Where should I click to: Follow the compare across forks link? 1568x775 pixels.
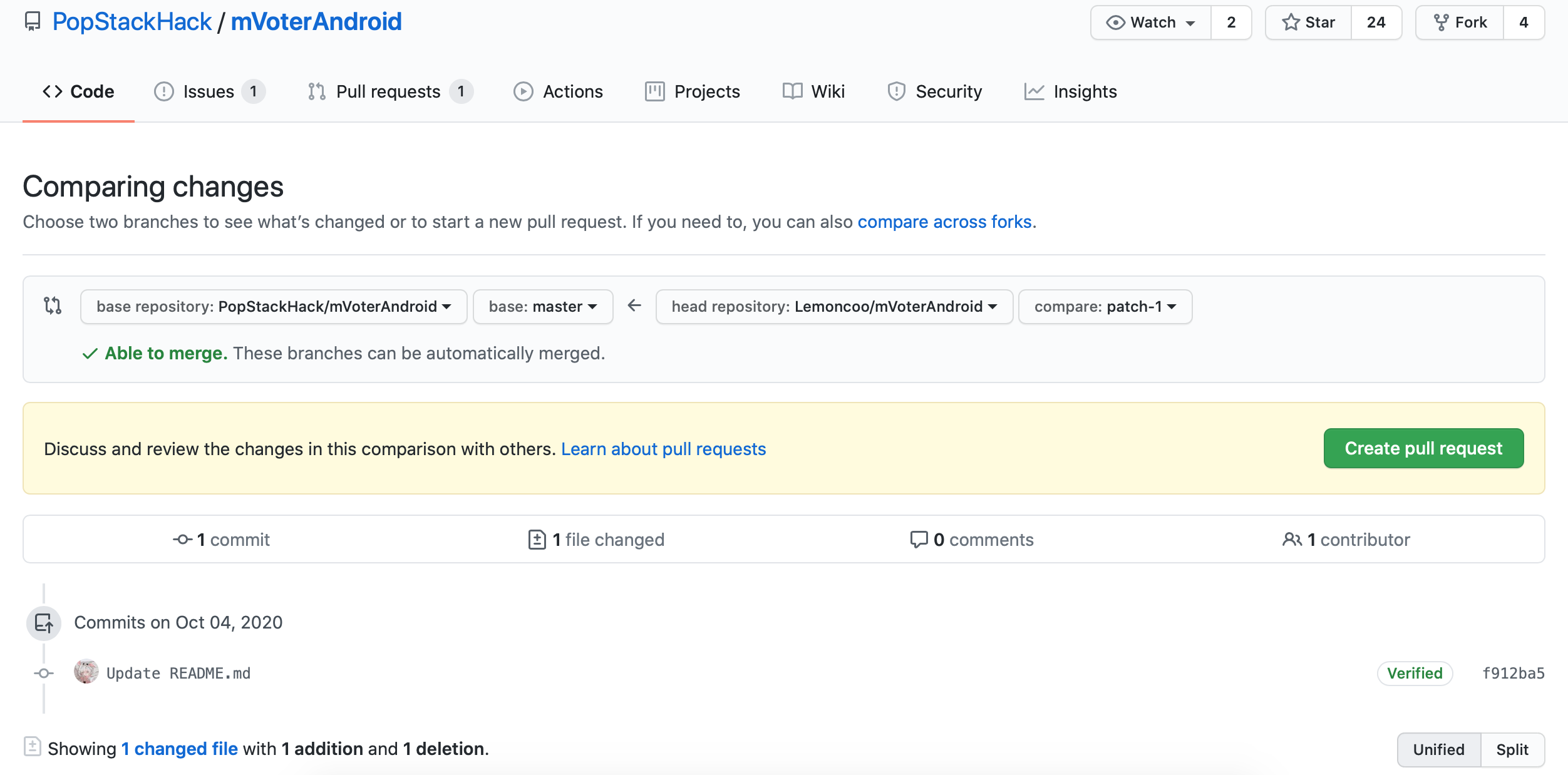[944, 222]
